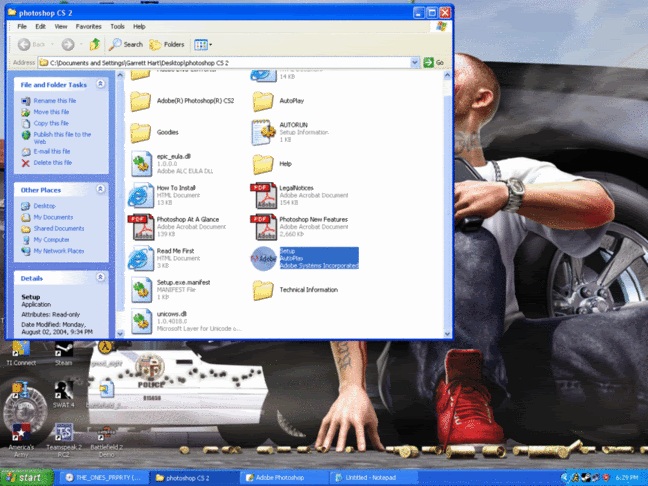Go to Desktop in Other Places
The height and width of the screenshot is (486, 648).
tap(44, 206)
